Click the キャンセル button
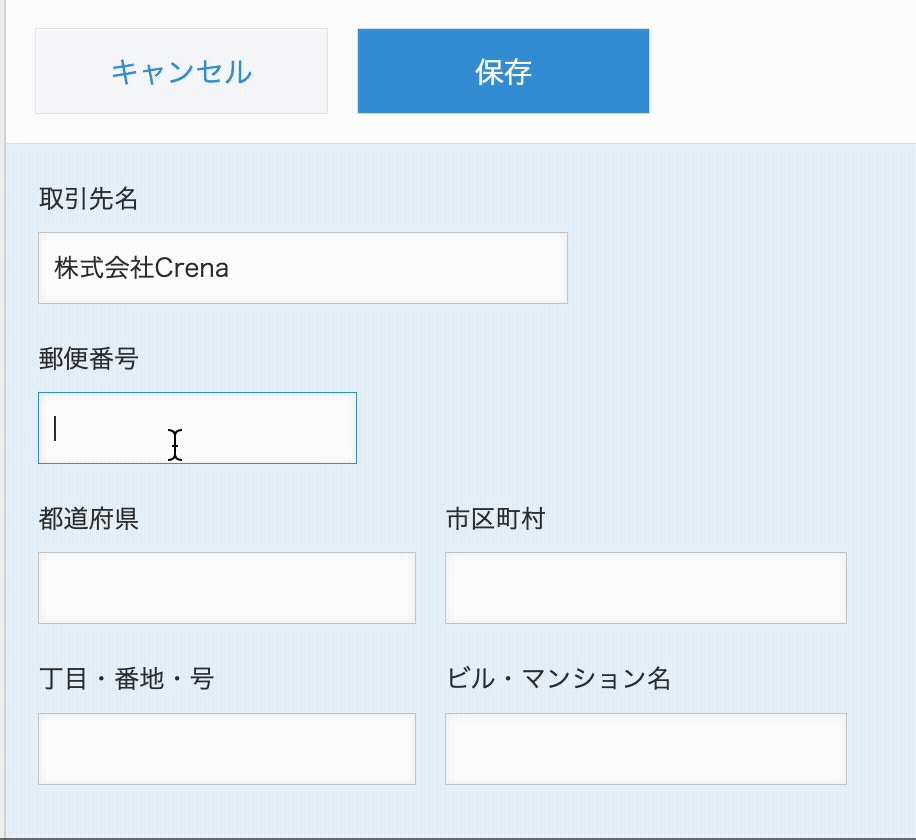 (x=181, y=71)
